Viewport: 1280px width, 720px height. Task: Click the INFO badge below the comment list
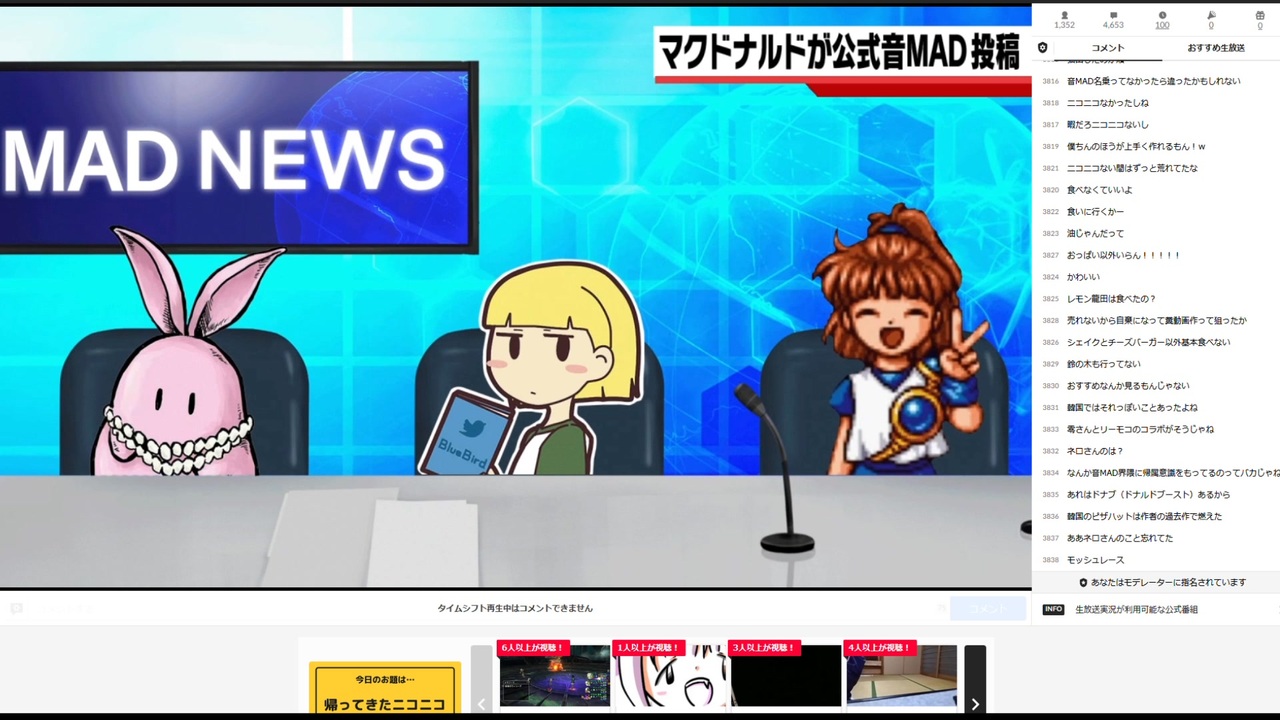[1053, 609]
